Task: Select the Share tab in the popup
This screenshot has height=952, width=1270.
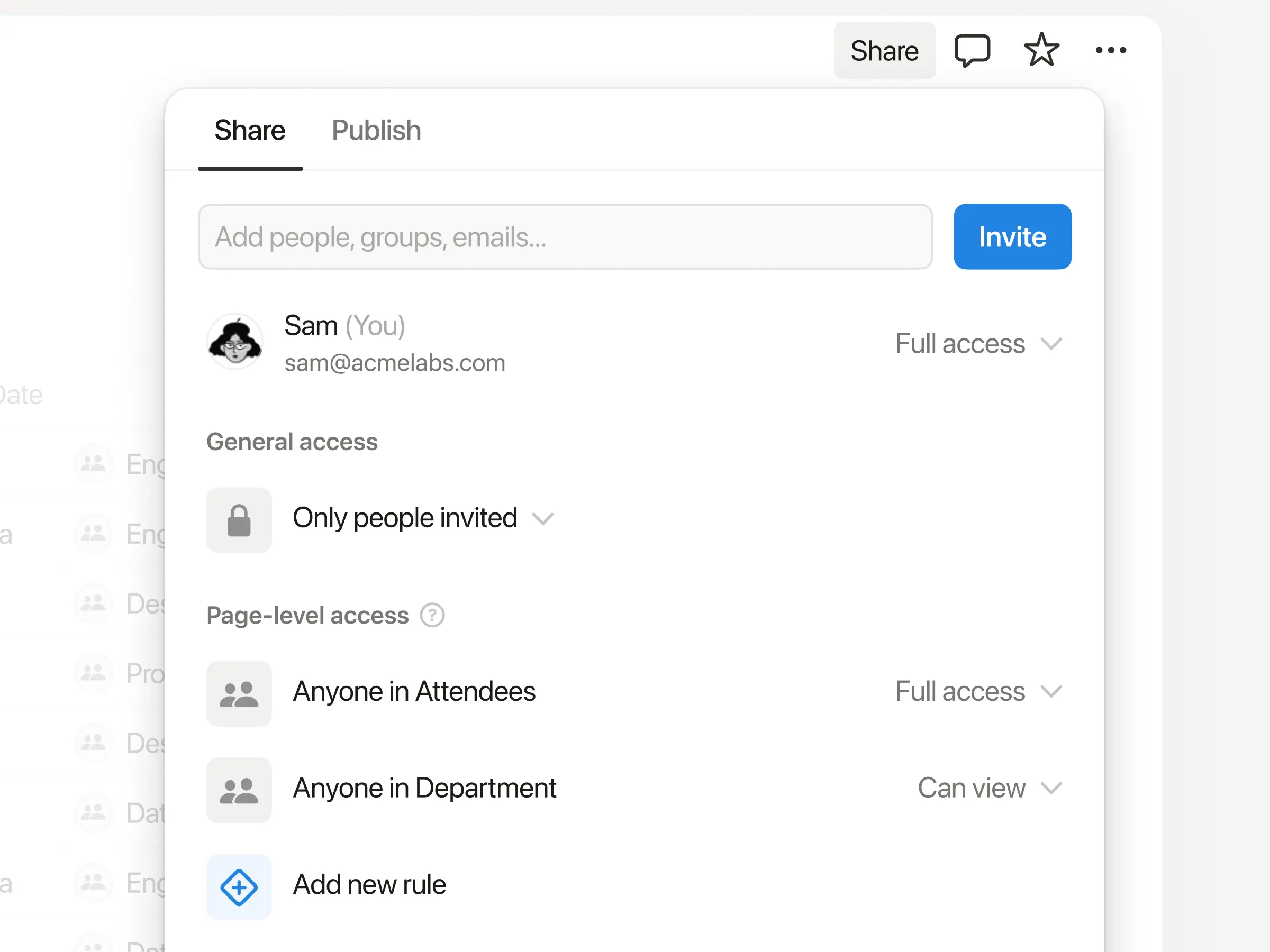Action: pos(250,130)
